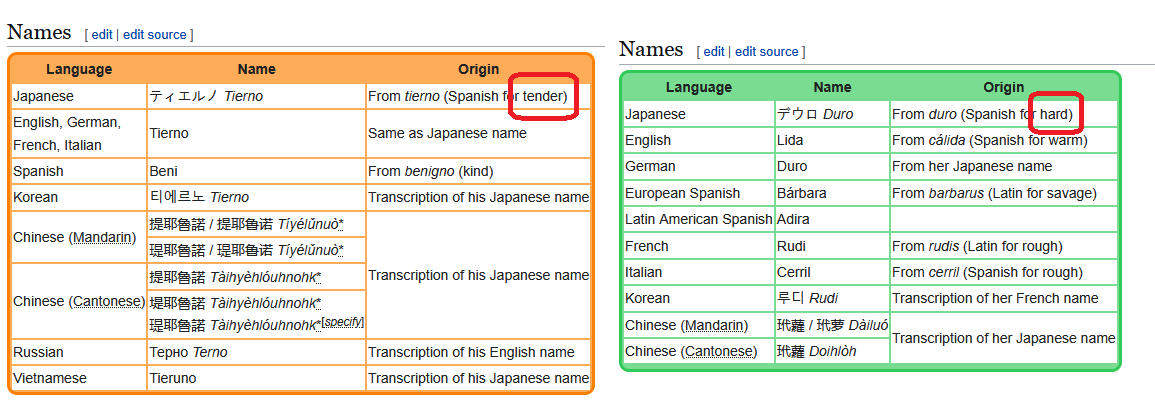The image size is (1155, 417).
Task: Select the Spanish language cell
Action: coord(79,171)
